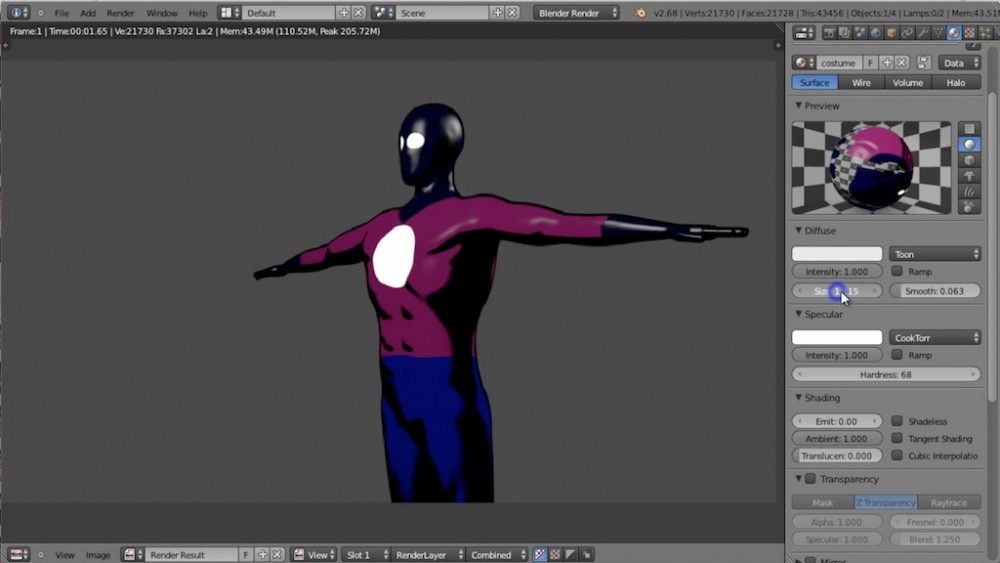Select Cube preview type icon
This screenshot has width=1000, height=563.
(969, 160)
